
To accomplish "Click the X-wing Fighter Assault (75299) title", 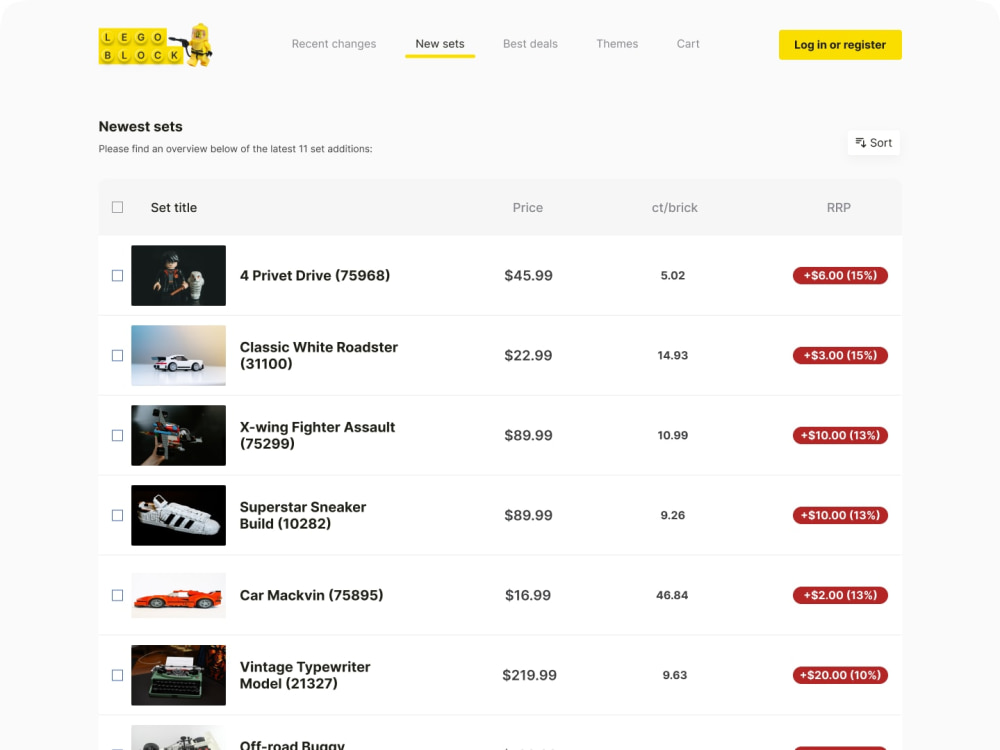I will click(318, 435).
